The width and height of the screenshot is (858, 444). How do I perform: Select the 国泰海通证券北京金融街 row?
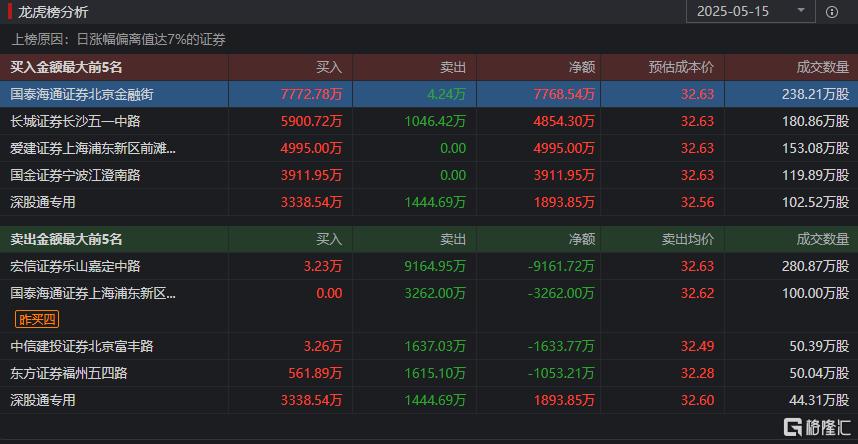coord(82,94)
